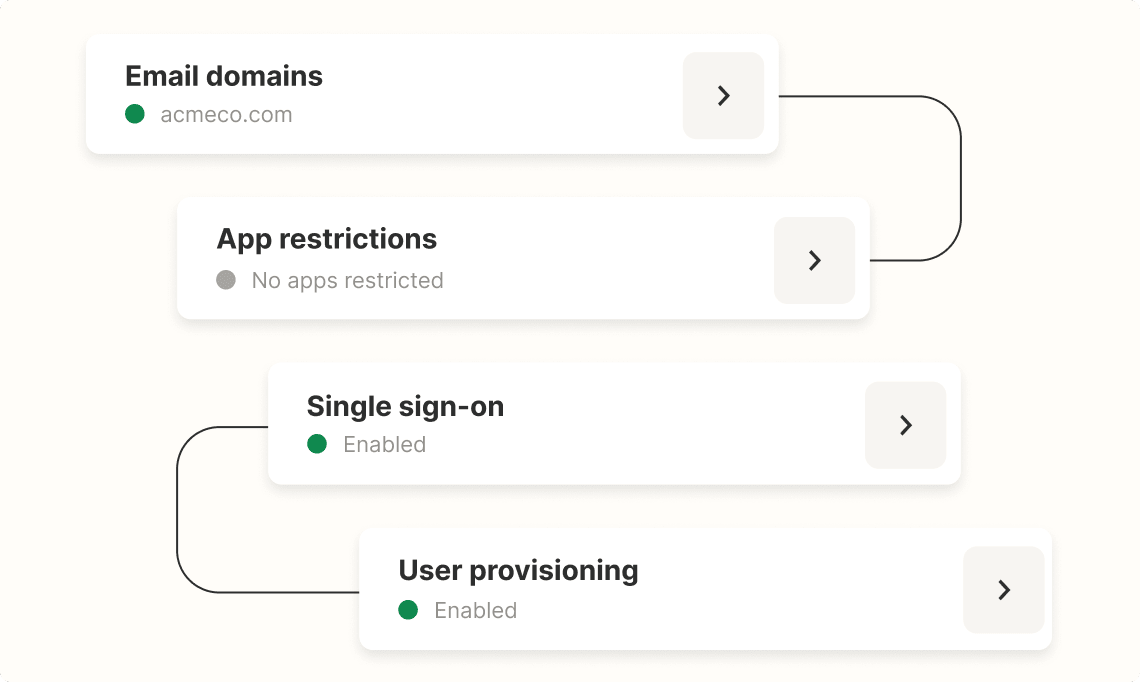Click the Email domains card heading
The height and width of the screenshot is (682, 1140).
click(x=223, y=75)
